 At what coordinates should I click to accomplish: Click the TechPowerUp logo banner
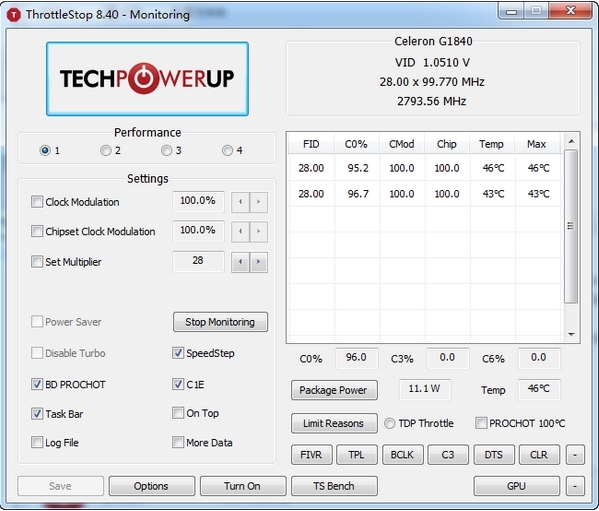click(147, 79)
